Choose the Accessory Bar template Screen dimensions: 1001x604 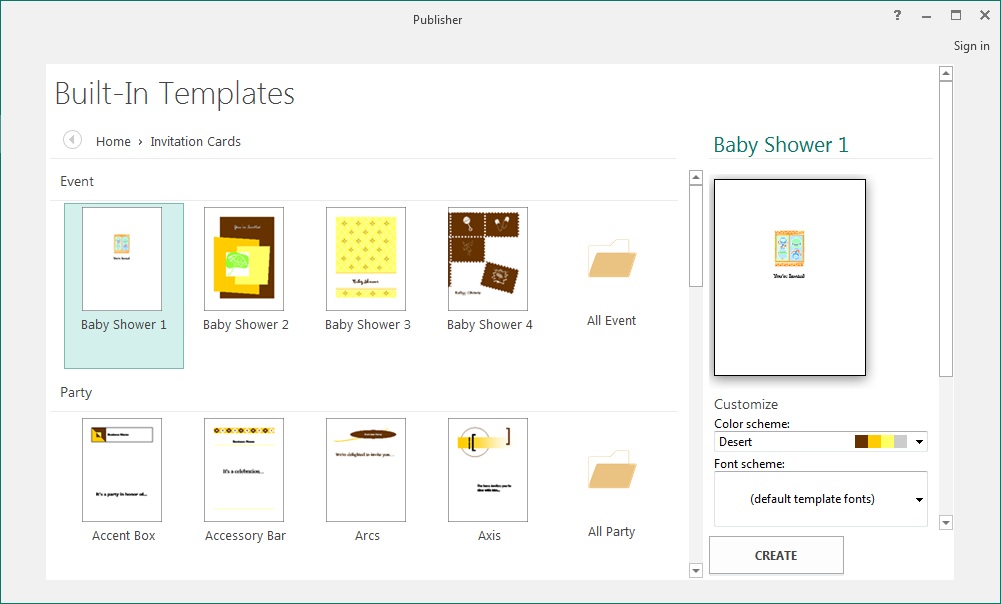tap(245, 481)
